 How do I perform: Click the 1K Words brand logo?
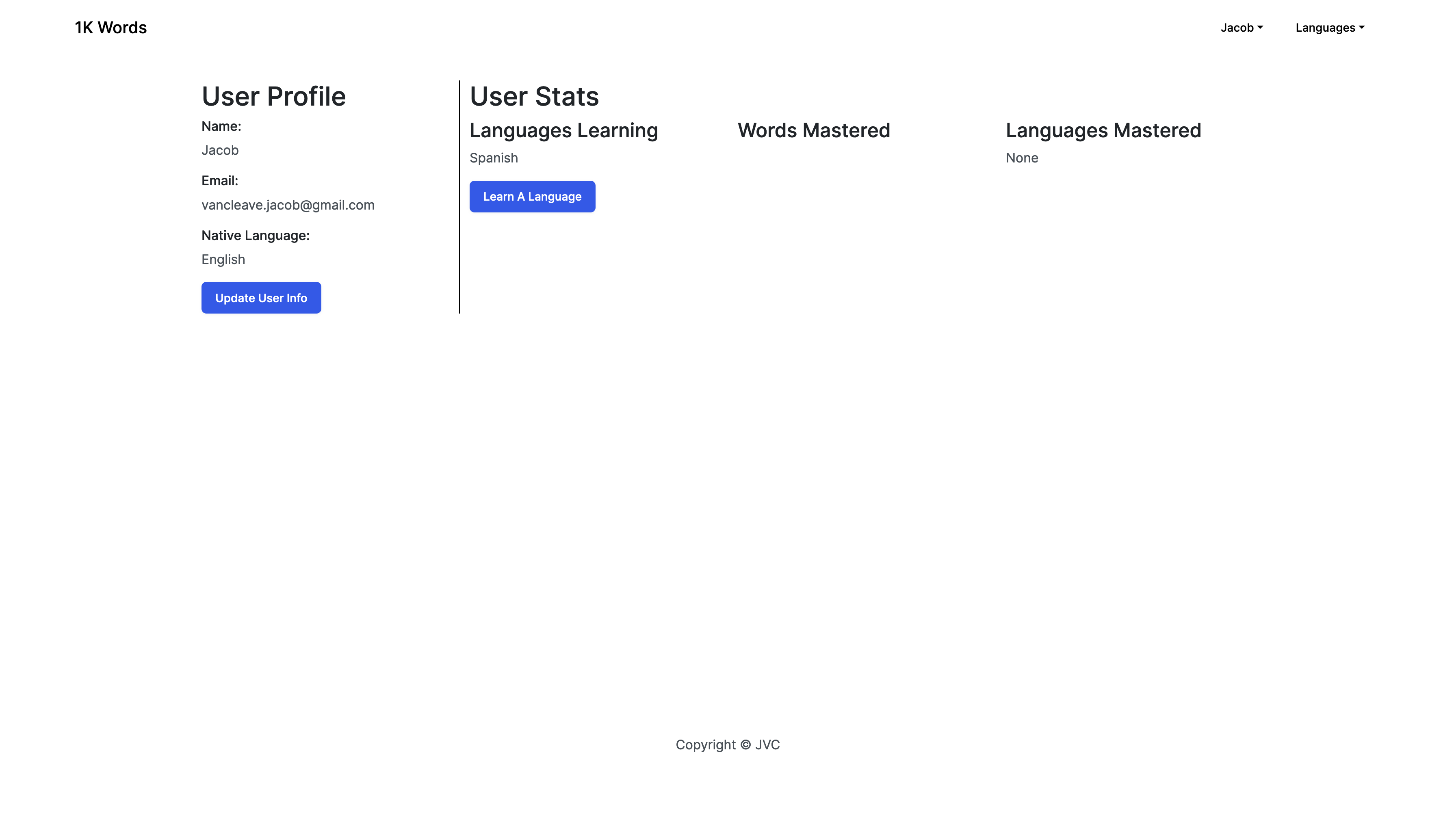pyautogui.click(x=111, y=28)
